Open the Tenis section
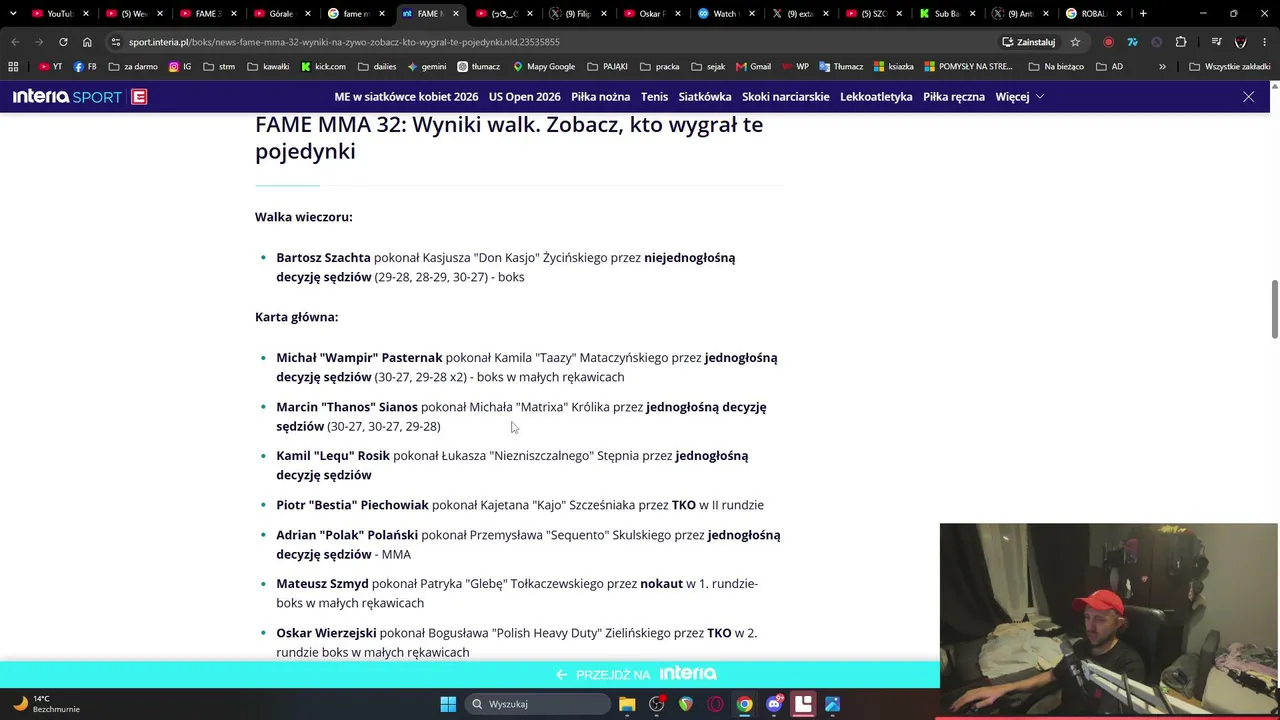Image resolution: width=1280 pixels, height=720 pixels. coord(654,97)
